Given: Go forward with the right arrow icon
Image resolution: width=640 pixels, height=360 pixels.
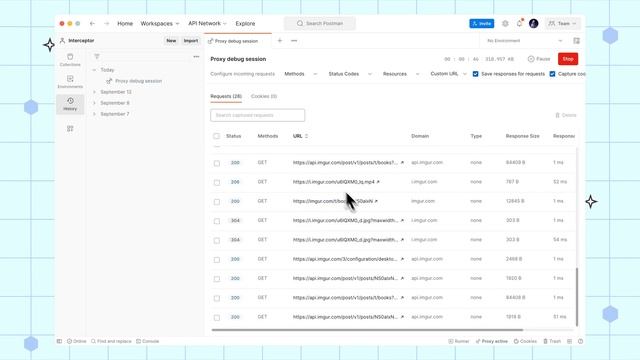Looking at the screenshot, I should click(107, 24).
